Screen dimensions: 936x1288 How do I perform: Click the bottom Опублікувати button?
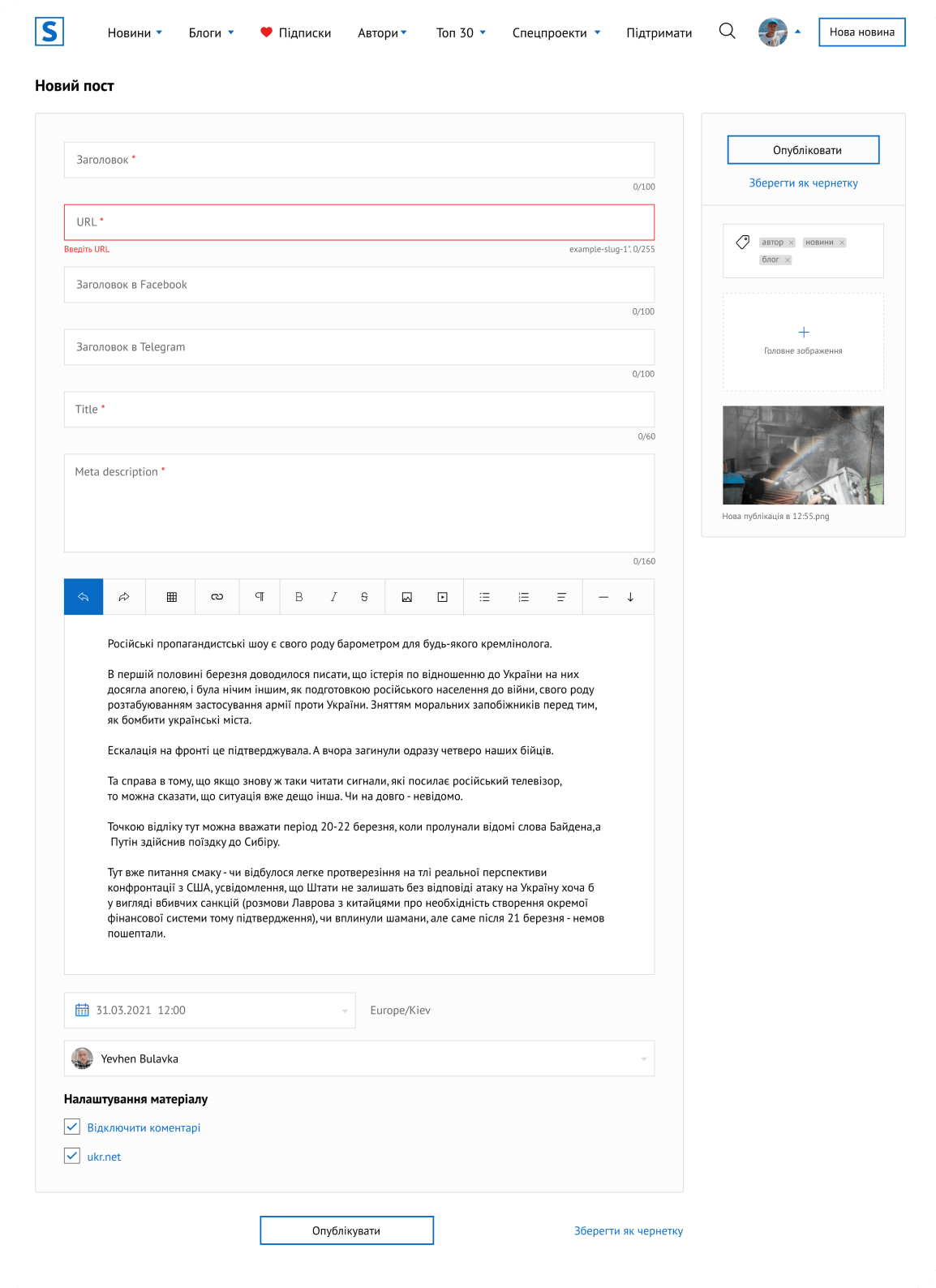[347, 1230]
